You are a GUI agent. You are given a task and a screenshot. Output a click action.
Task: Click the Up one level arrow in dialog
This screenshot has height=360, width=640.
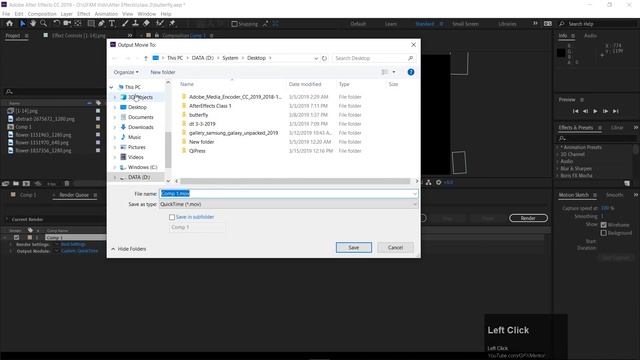pyautogui.click(x=145, y=58)
